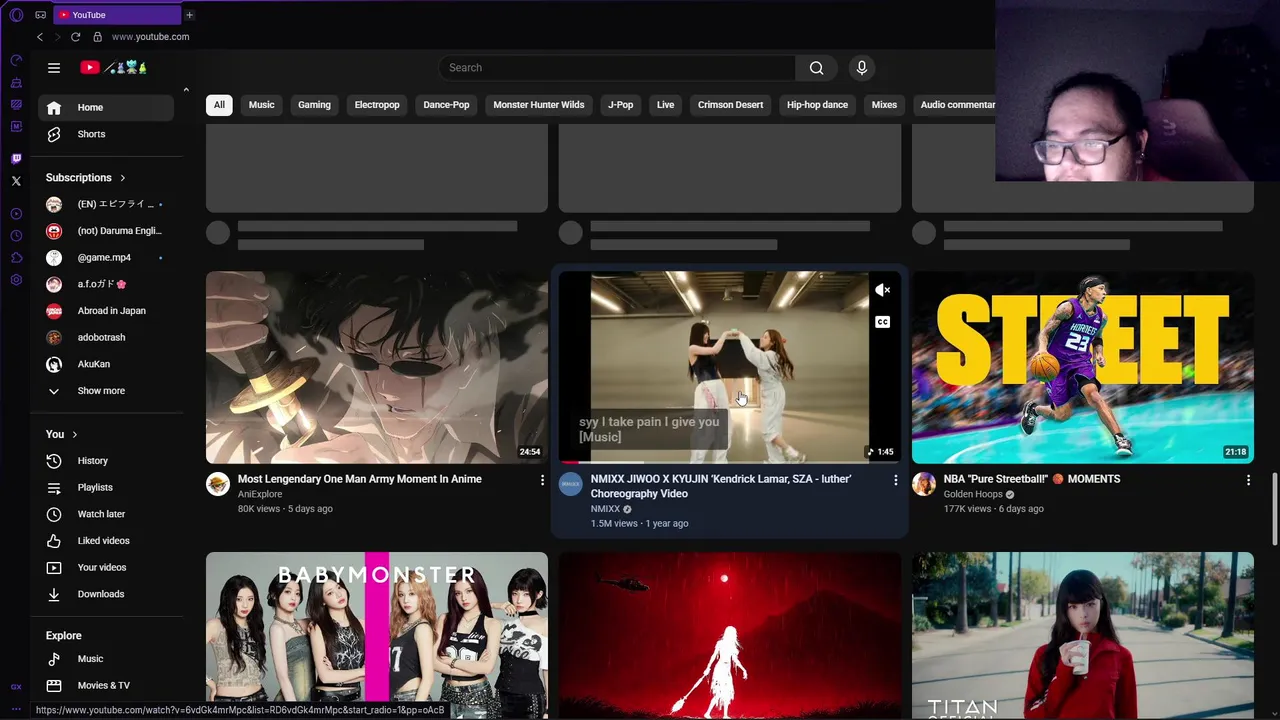Open Liked videos
1280x720 pixels.
[x=106, y=541]
